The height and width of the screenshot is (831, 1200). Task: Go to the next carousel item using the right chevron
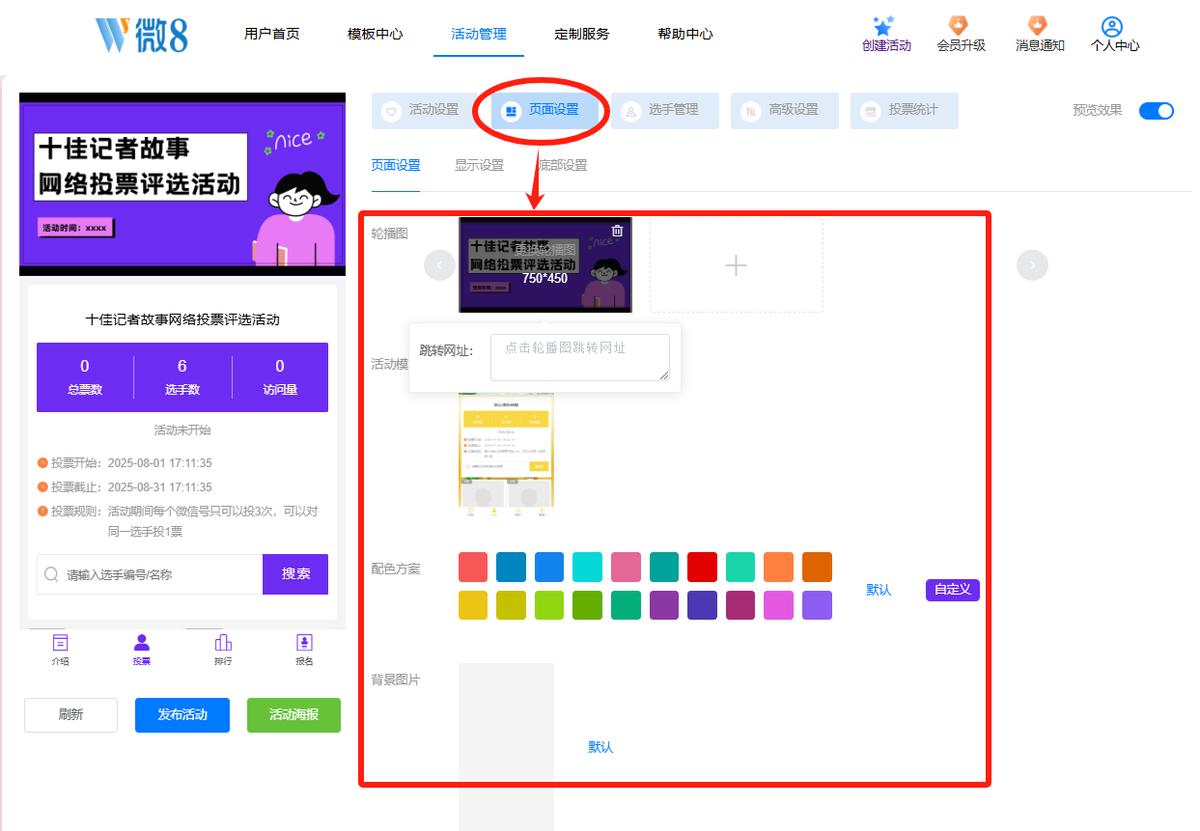1033,265
